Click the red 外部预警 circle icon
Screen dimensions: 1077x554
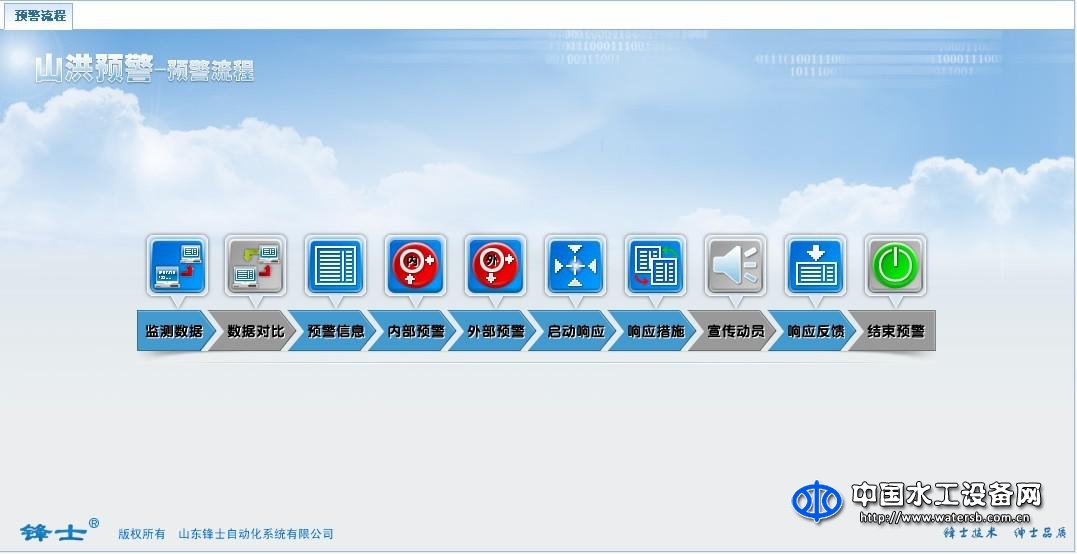[496, 266]
